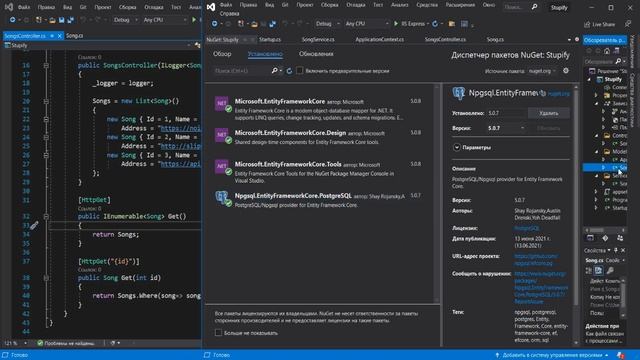Click Npgsql PostgreSQL elephant package icon in list

222,198
